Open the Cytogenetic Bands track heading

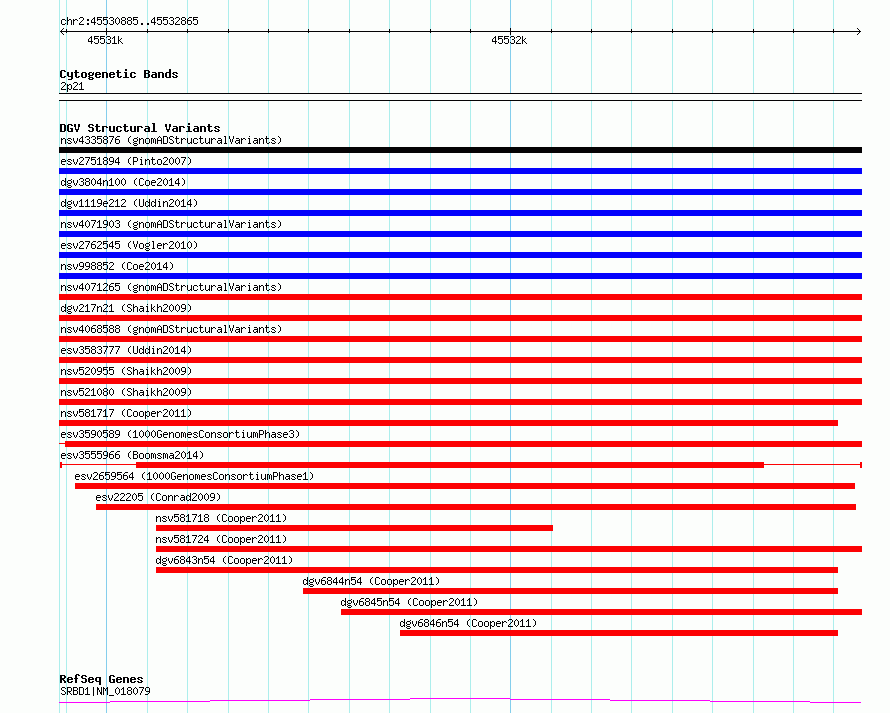(119, 74)
